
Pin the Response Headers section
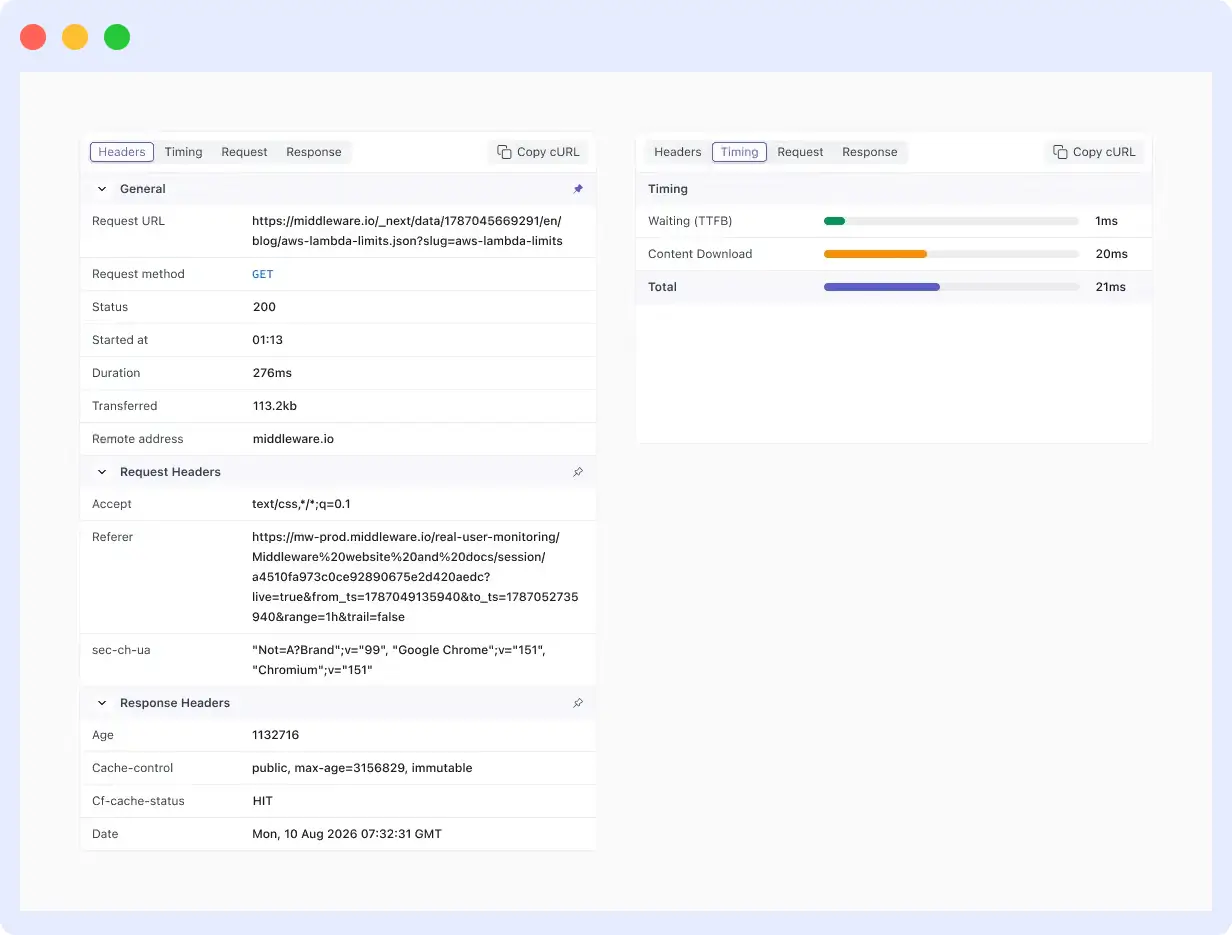[578, 703]
